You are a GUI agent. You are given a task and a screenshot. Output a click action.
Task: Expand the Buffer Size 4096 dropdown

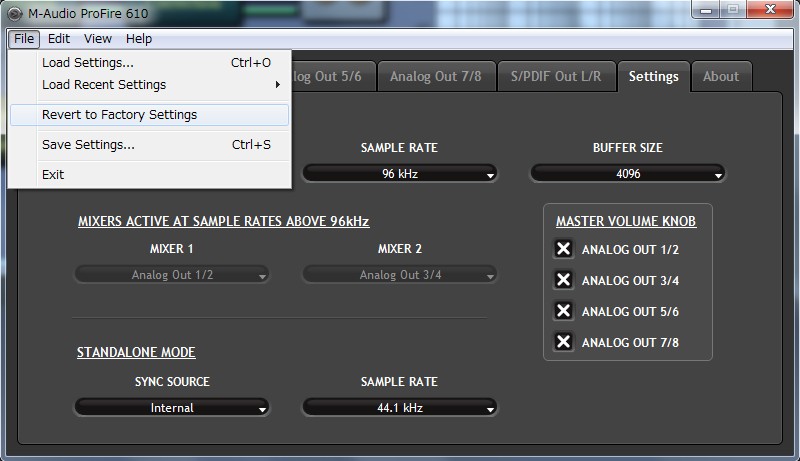pos(627,174)
